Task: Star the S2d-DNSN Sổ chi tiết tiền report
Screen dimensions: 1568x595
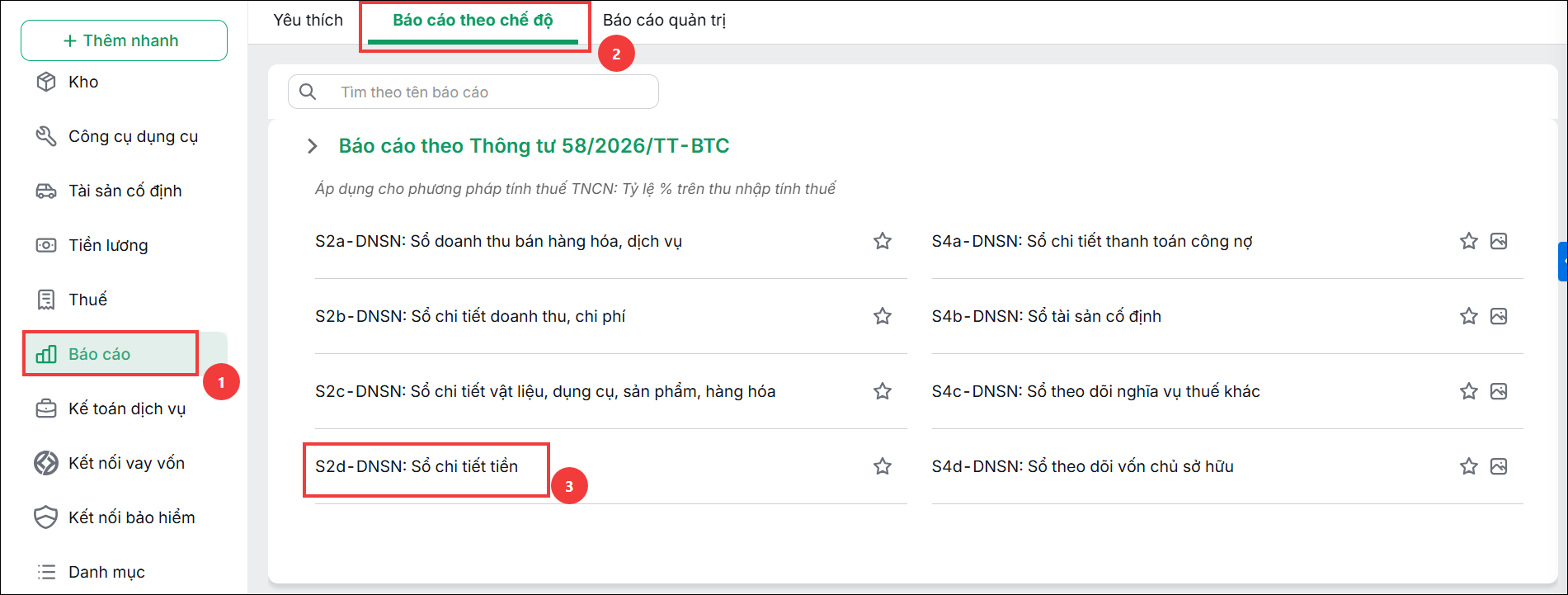Action: pyautogui.click(x=883, y=466)
